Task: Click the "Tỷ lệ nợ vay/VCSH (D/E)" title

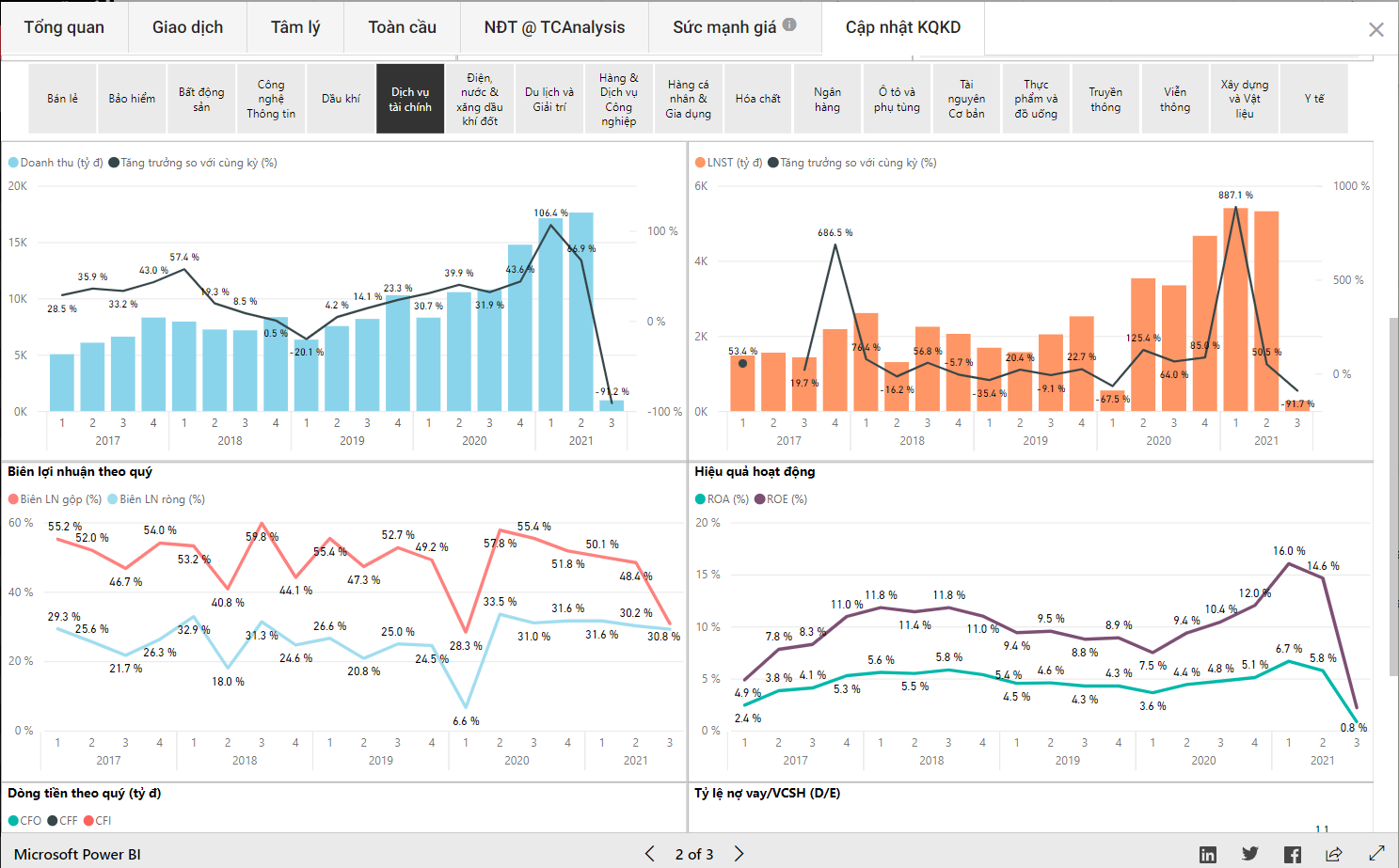Action: click(768, 793)
